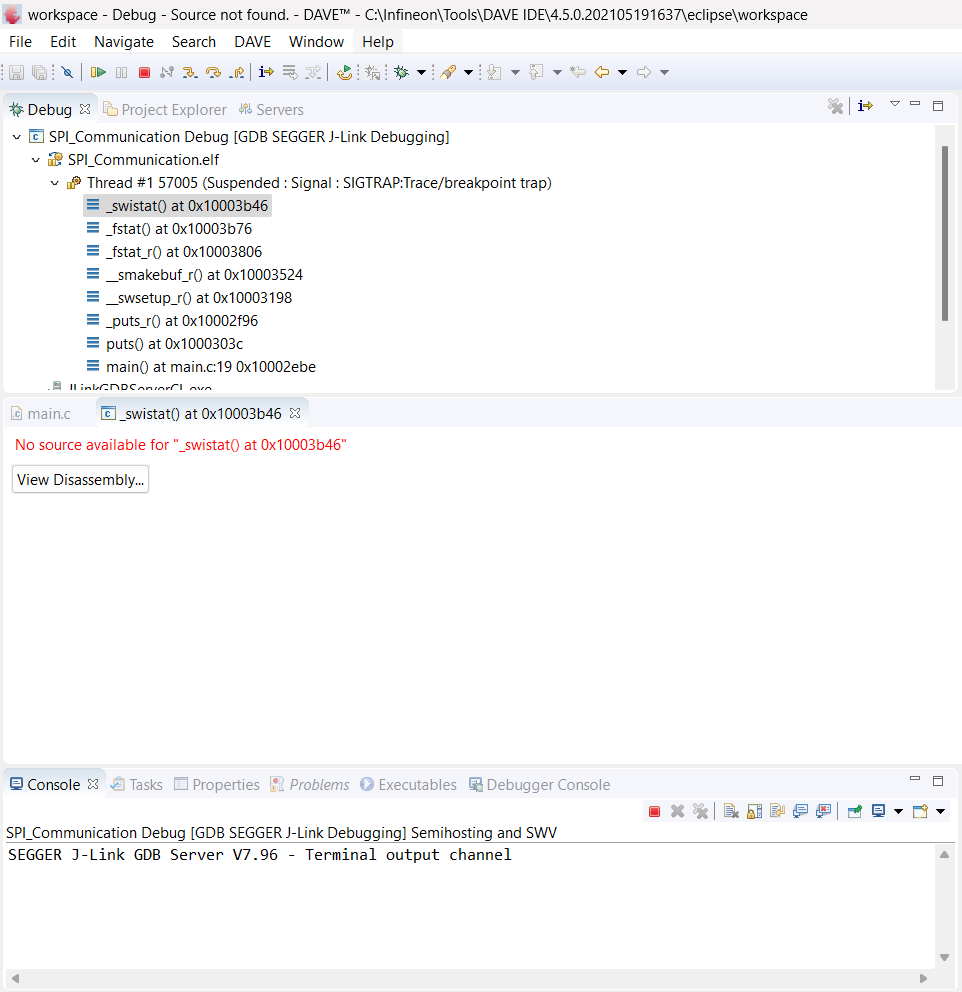The height and width of the screenshot is (992, 962).
Task: Terminate the debug session with red square
Action: (144, 71)
